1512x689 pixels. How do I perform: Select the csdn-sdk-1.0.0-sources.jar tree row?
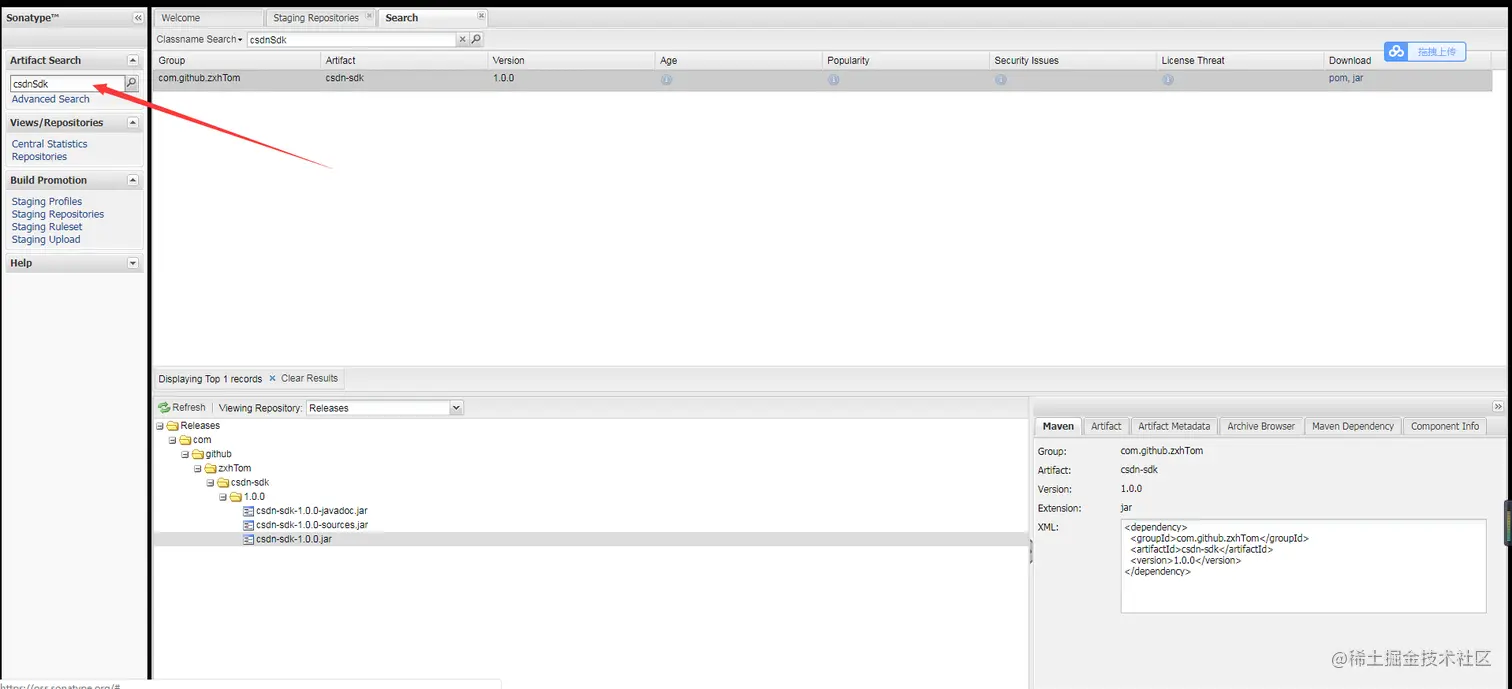pyautogui.click(x=590, y=525)
